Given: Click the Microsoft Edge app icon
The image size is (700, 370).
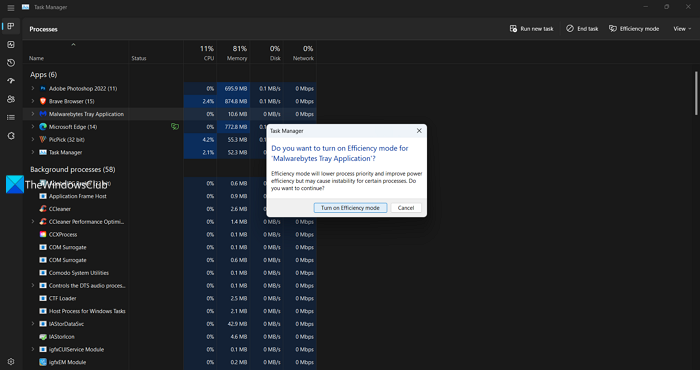Looking at the screenshot, I should point(43,127).
